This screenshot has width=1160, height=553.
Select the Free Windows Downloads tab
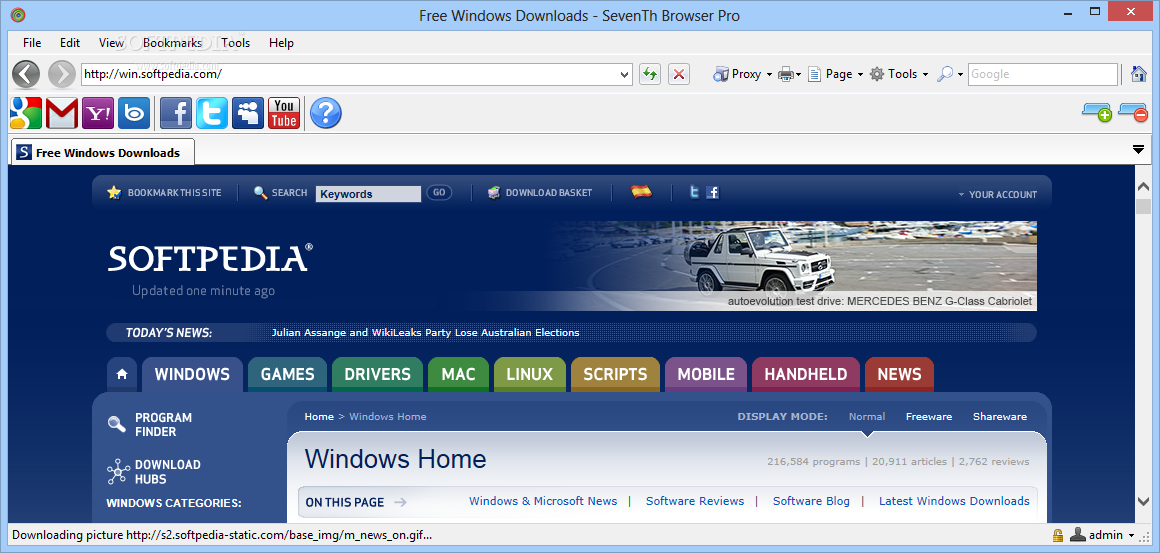pyautogui.click(x=103, y=152)
